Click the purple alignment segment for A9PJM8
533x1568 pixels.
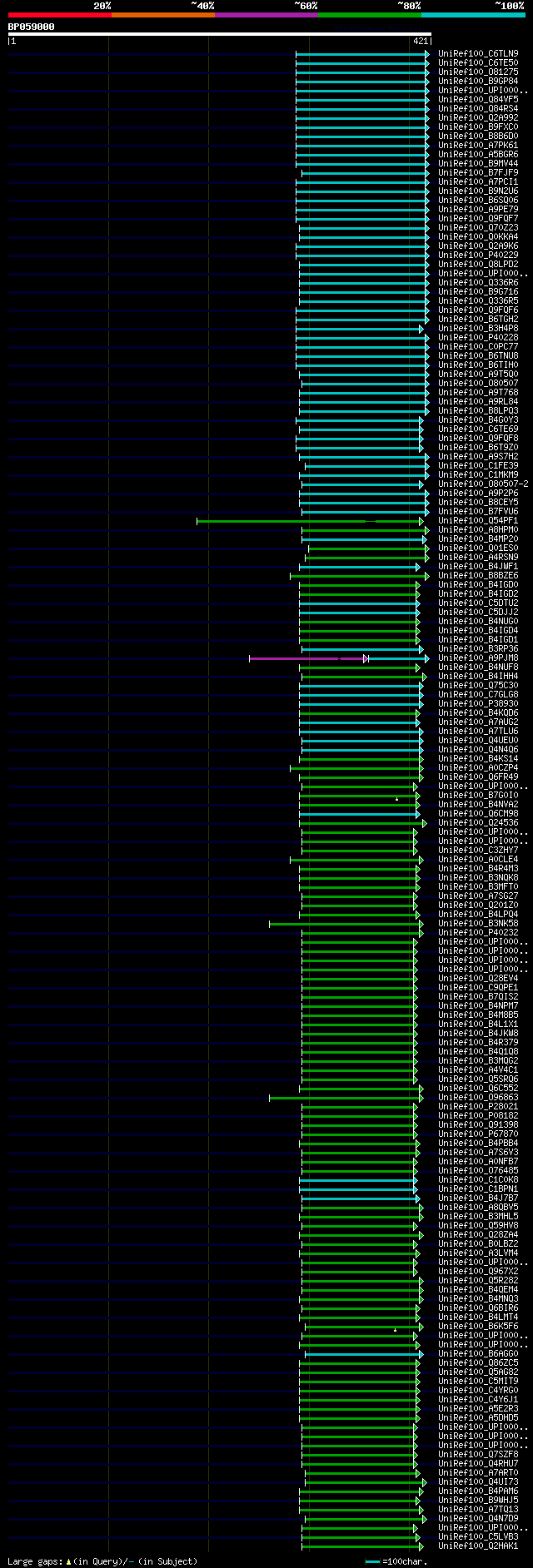coord(307,658)
